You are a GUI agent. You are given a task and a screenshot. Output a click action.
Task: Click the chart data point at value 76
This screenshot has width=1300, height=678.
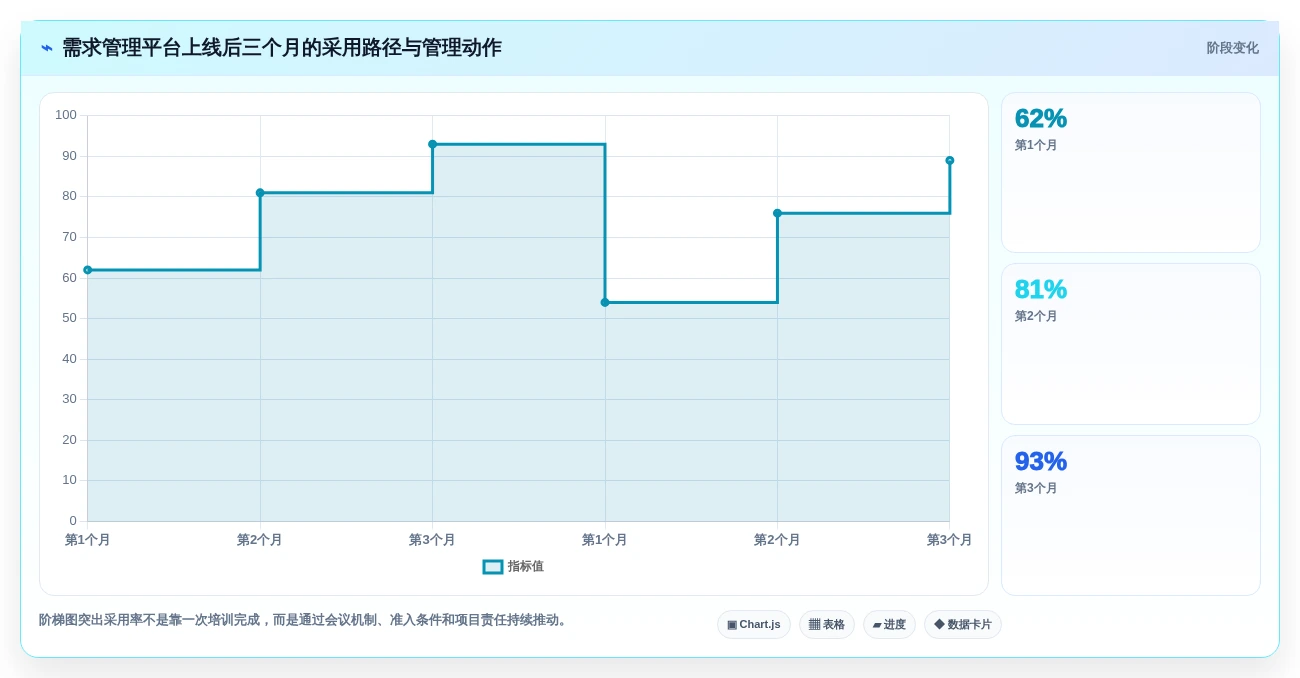[x=777, y=213]
